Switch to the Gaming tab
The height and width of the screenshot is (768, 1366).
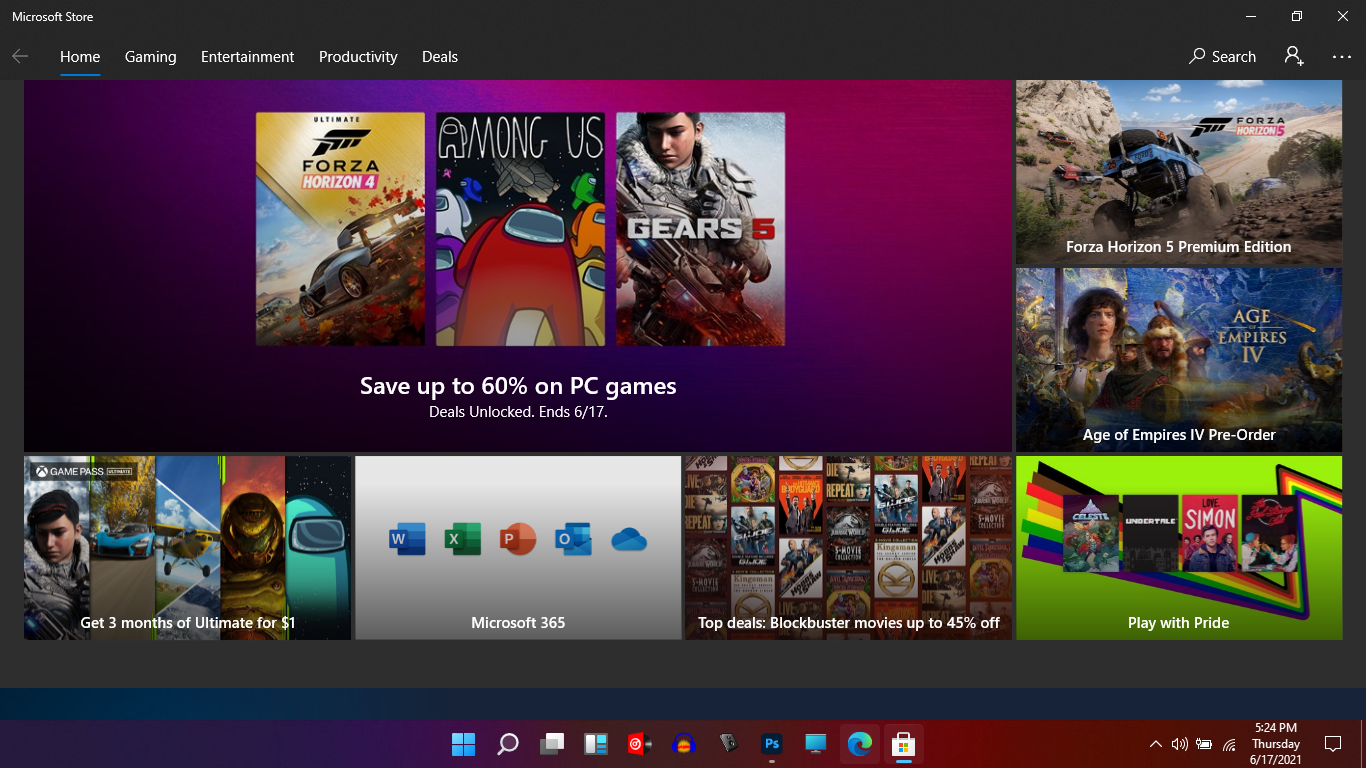(151, 57)
